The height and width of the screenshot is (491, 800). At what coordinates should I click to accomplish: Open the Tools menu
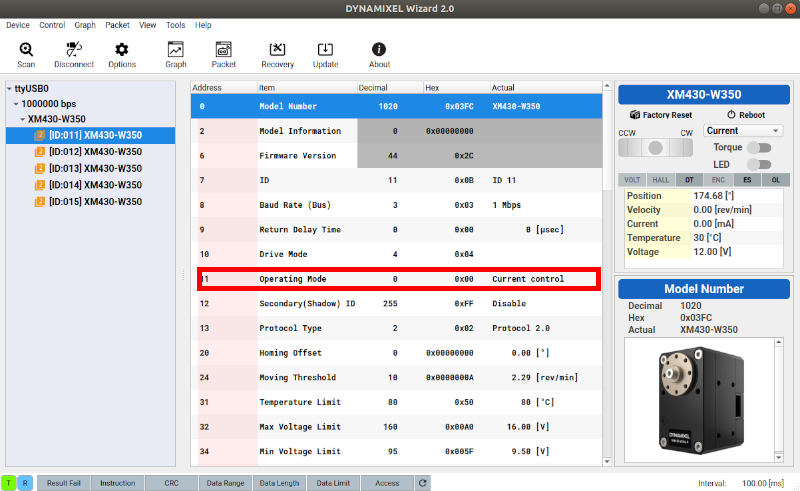(x=176, y=25)
